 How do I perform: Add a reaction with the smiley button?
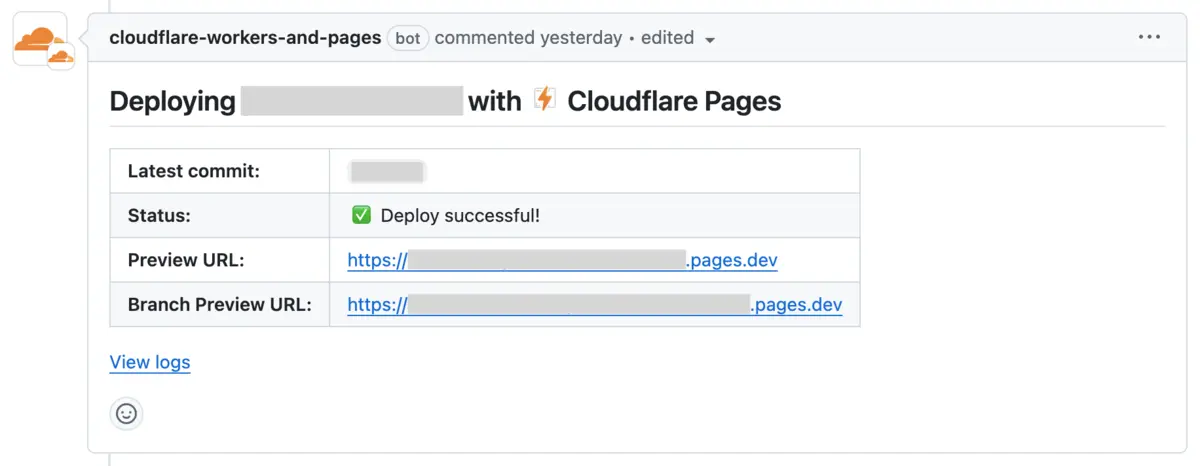point(126,413)
